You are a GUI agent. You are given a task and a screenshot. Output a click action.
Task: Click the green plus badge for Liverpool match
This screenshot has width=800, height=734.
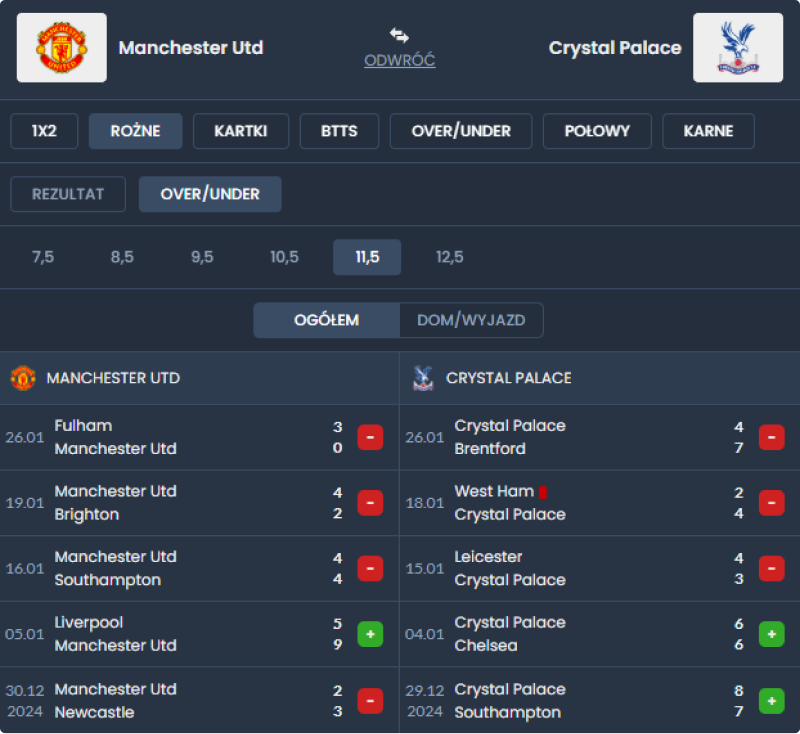coord(370,634)
